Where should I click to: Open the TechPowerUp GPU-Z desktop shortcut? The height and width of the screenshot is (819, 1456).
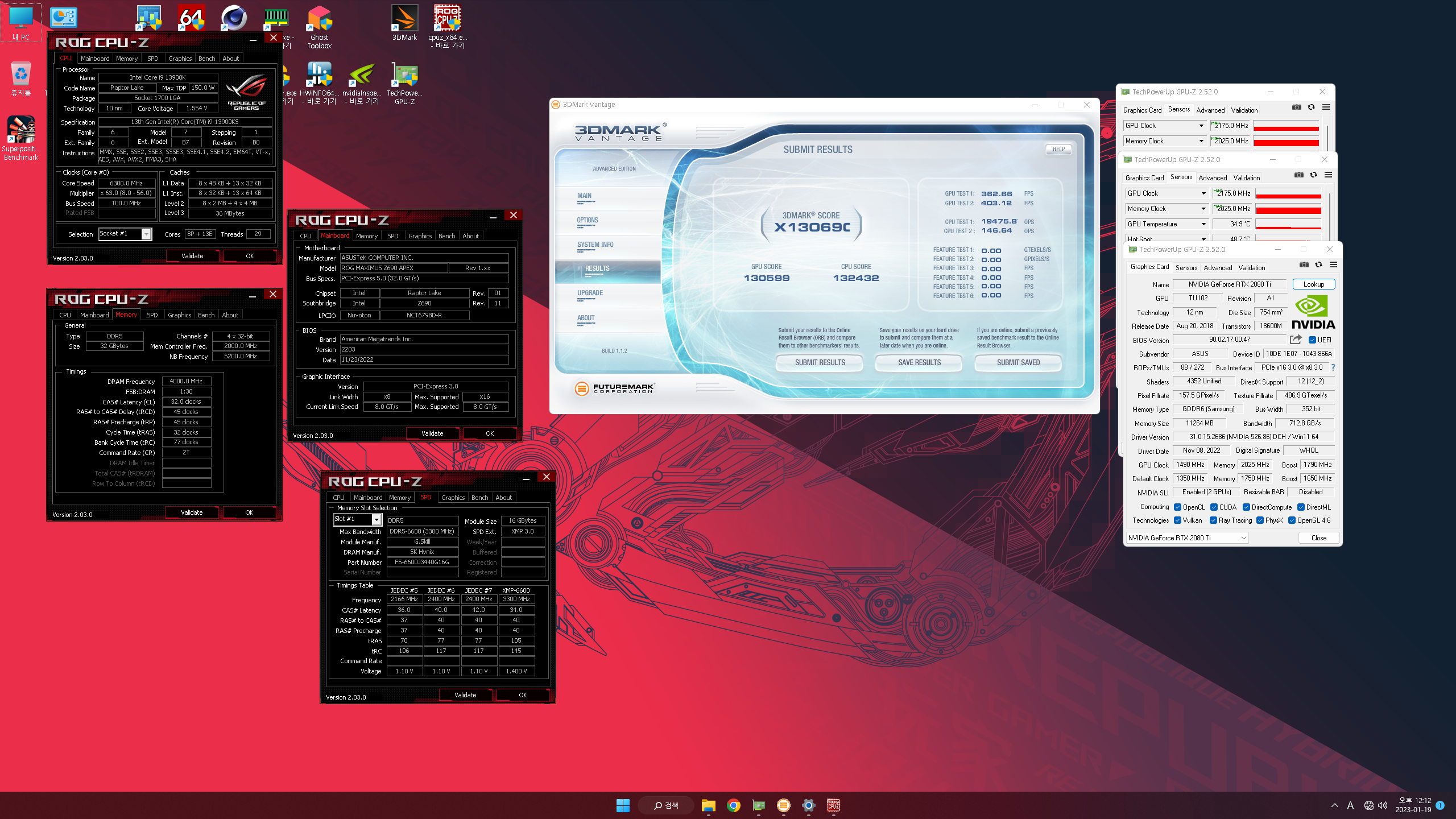404,83
